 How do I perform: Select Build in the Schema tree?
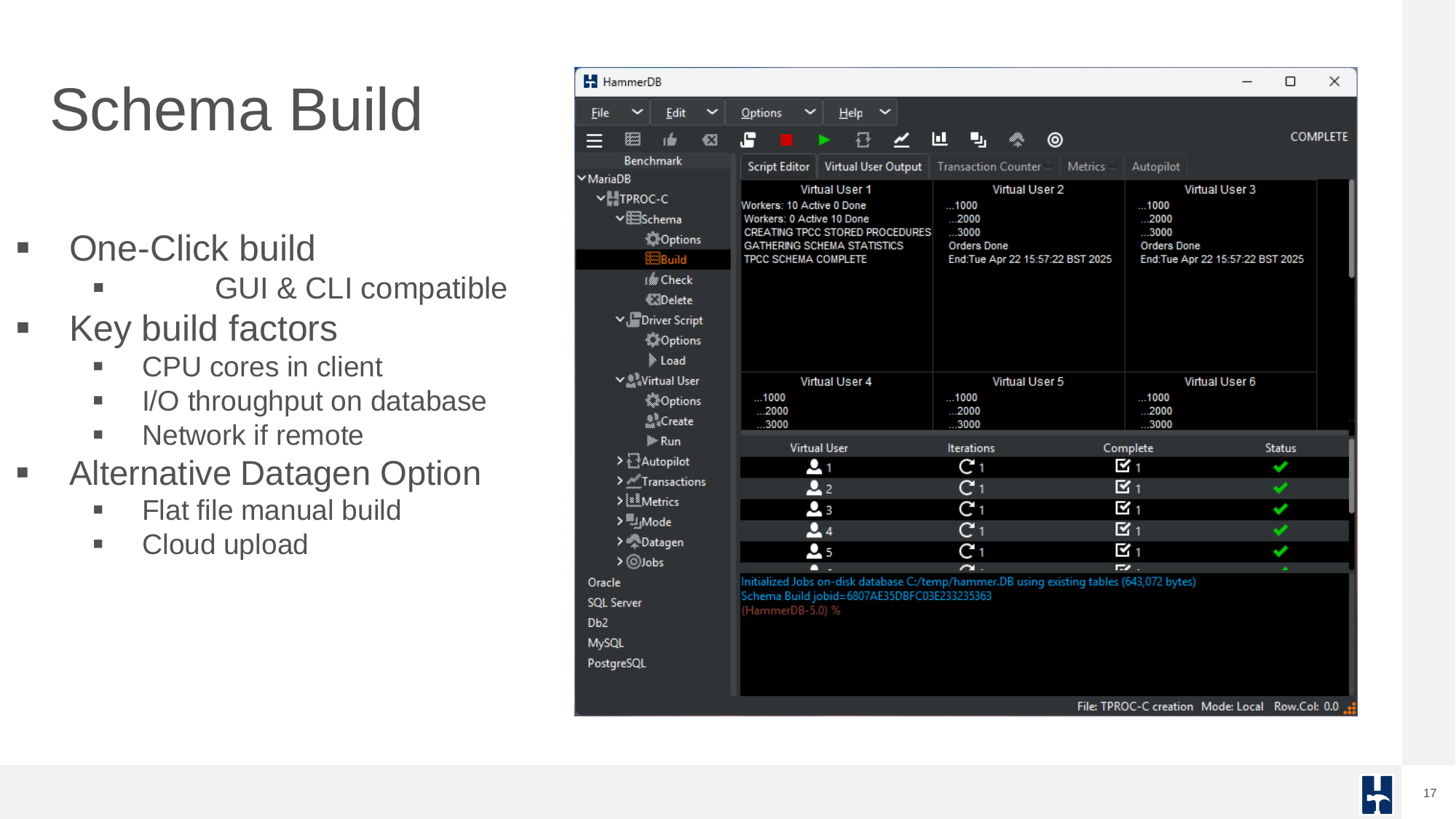click(666, 259)
